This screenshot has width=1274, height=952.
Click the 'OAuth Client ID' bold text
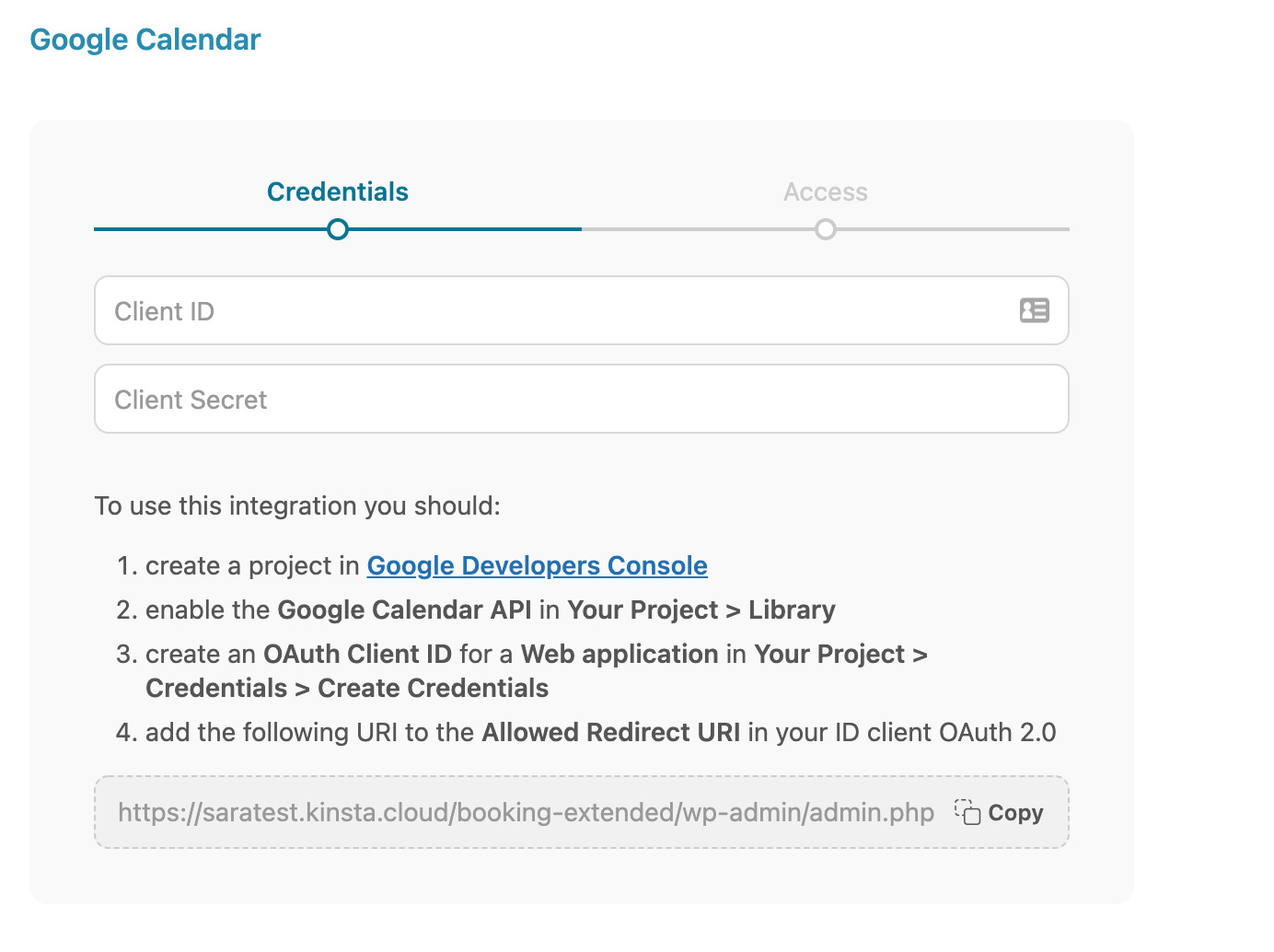point(357,654)
